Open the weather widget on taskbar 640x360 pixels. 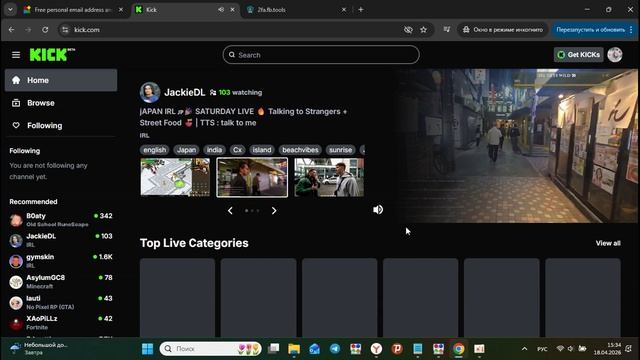click(x=39, y=348)
